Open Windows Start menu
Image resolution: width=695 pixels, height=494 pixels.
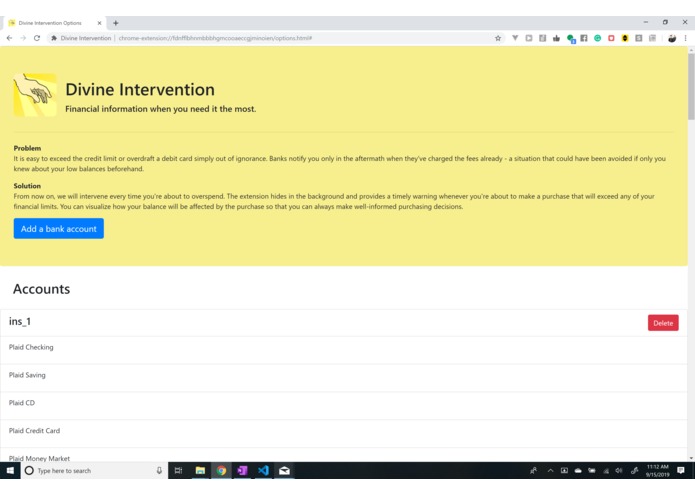click(10, 471)
